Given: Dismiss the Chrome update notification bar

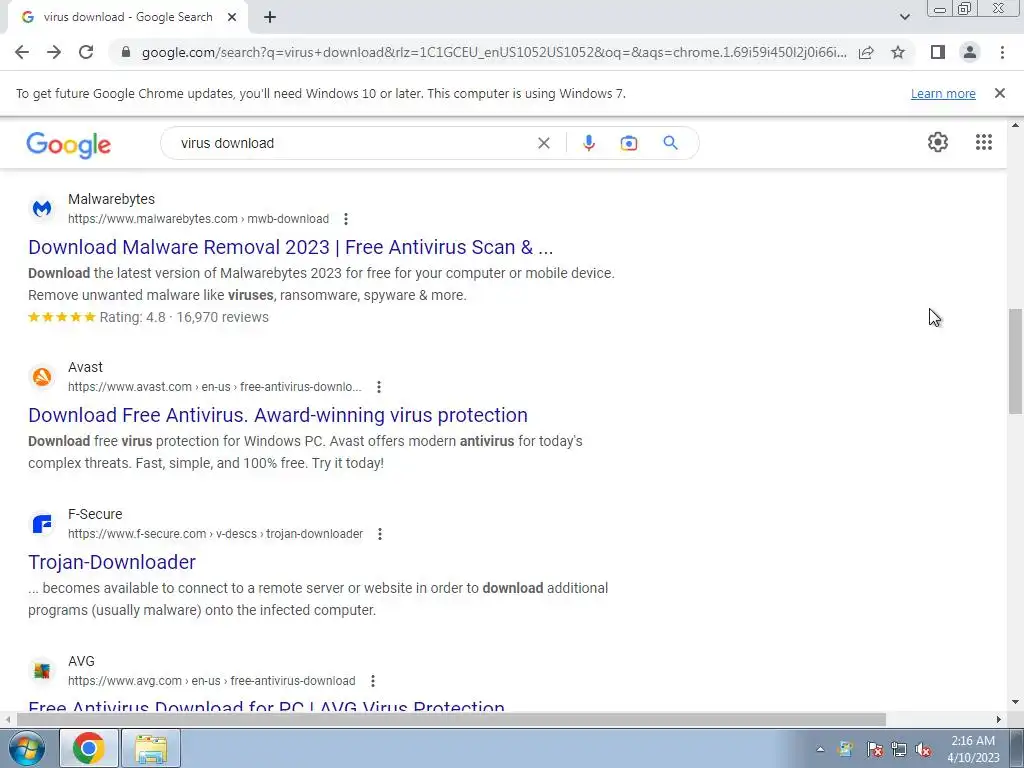Looking at the screenshot, I should point(1000,93).
